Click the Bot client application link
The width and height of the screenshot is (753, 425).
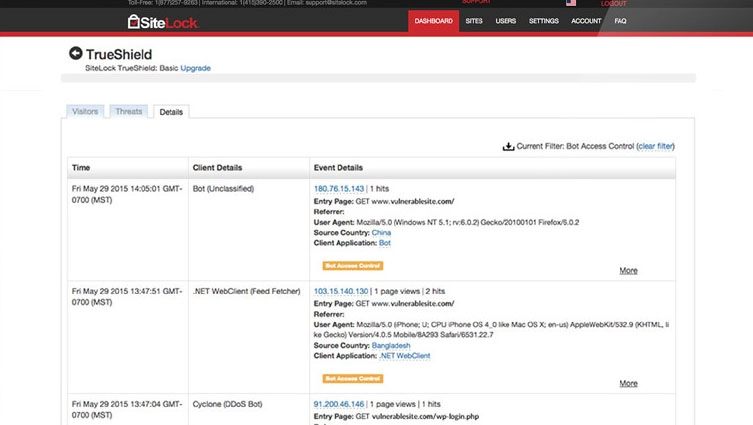point(385,243)
